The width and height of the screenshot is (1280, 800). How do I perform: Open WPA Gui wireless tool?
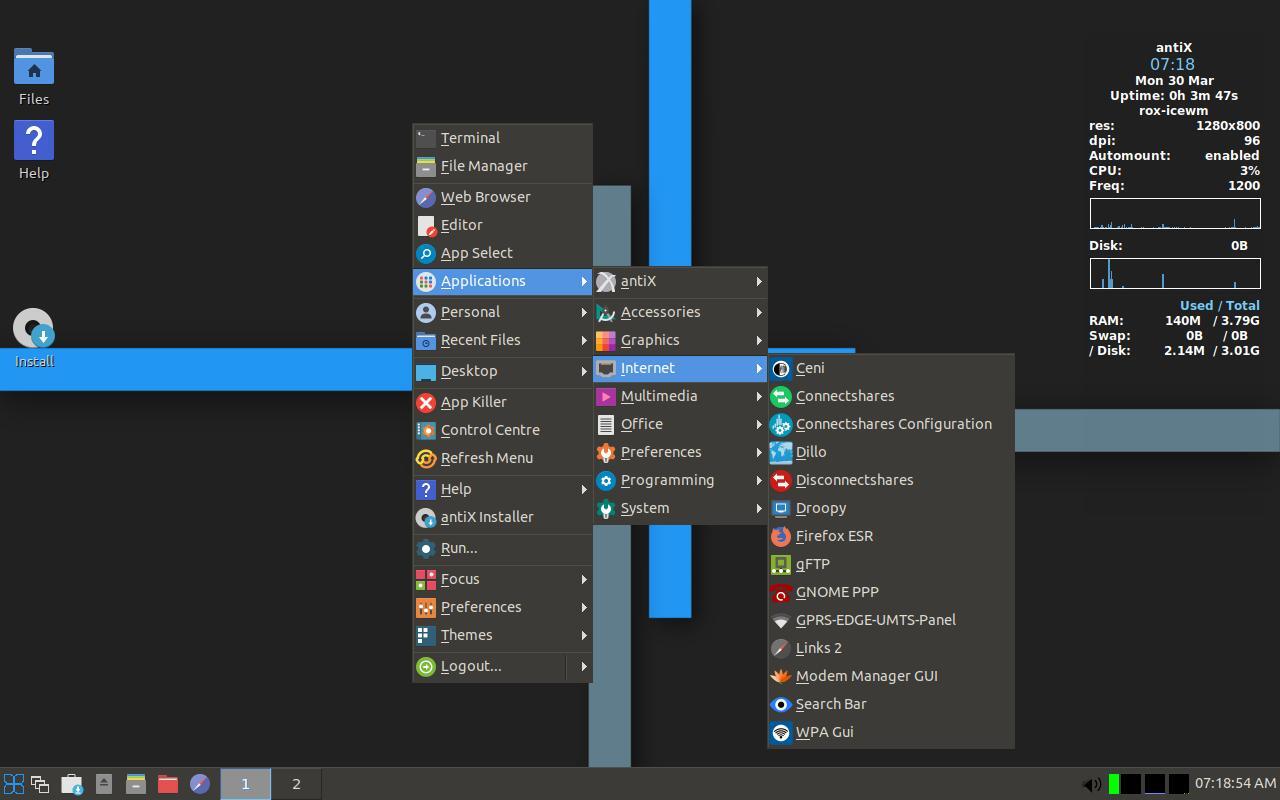(x=891, y=732)
